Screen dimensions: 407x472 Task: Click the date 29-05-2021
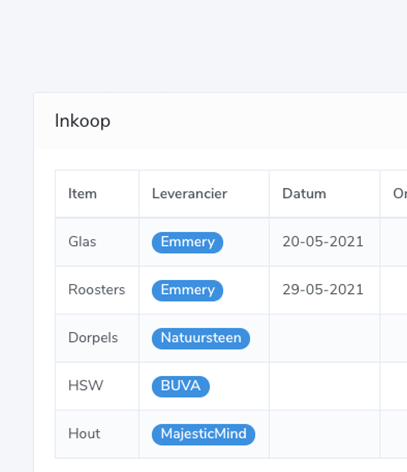pyautogui.click(x=323, y=290)
